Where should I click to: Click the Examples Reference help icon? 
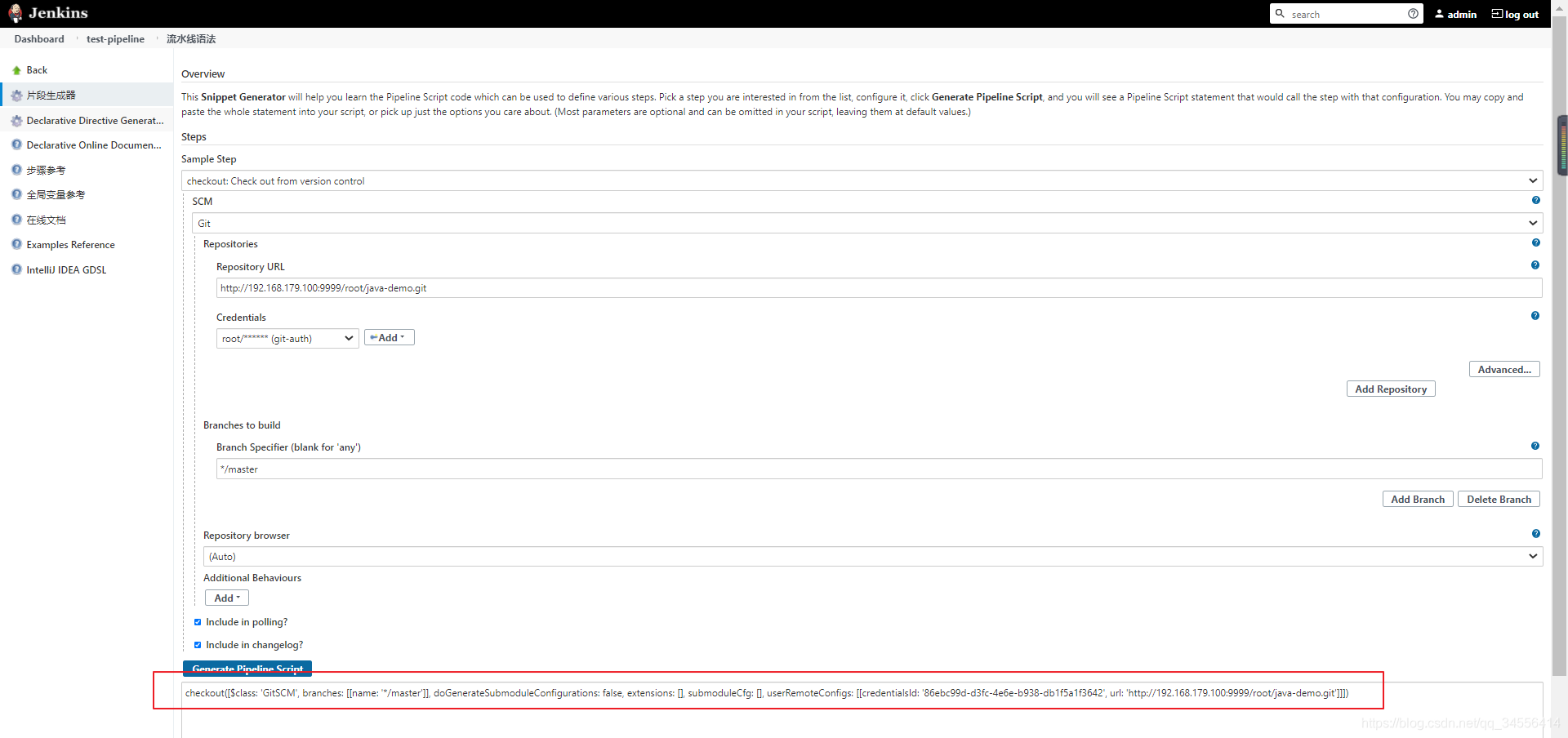[x=16, y=244]
